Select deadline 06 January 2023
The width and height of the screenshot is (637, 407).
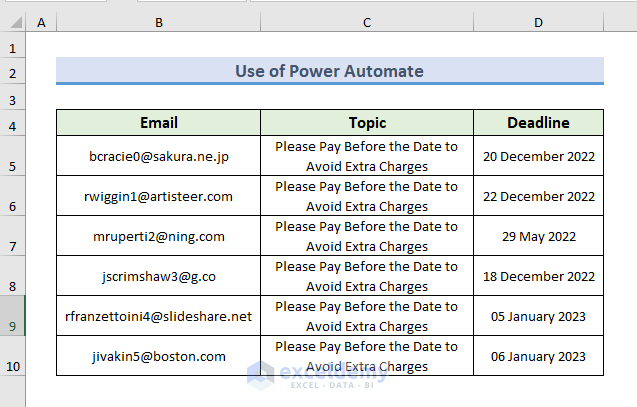538,355
